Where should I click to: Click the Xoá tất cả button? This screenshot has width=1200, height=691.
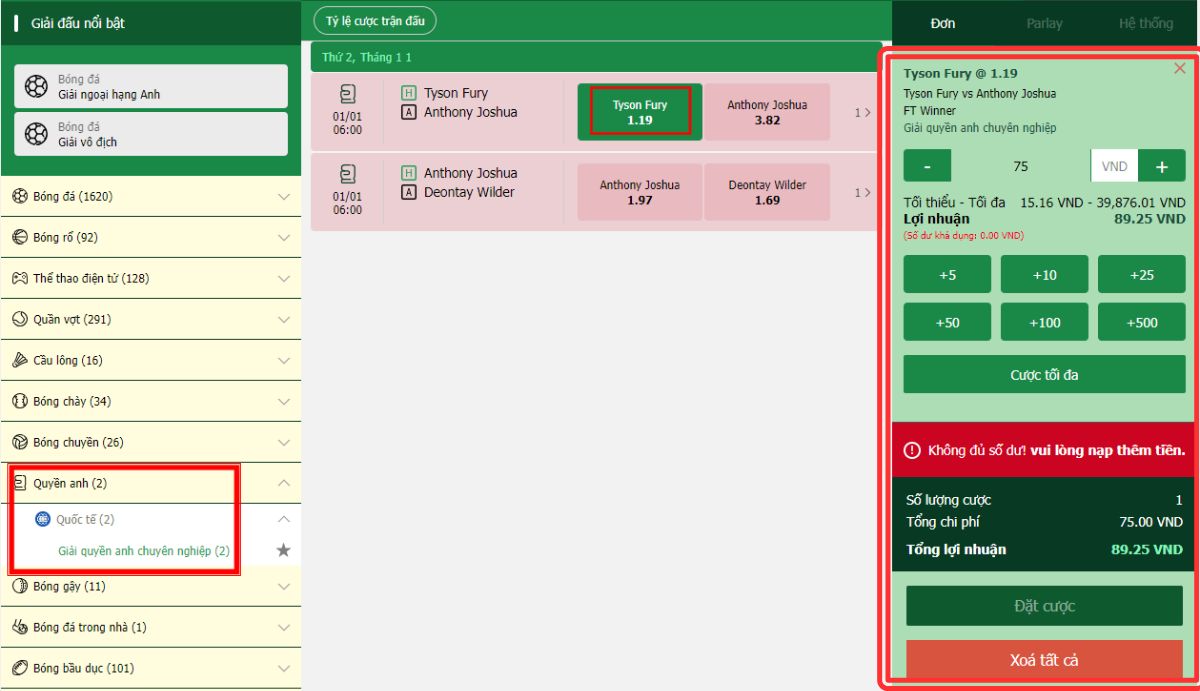1044,660
